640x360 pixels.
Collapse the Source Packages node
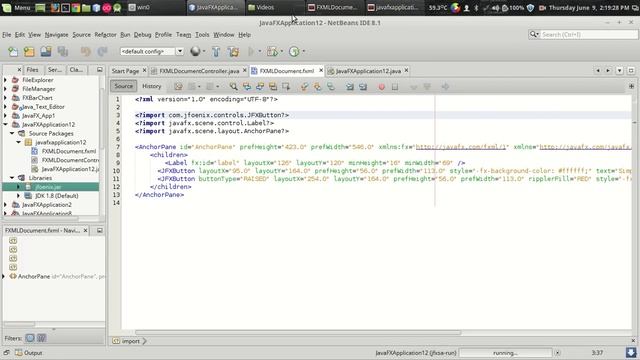coord(12,133)
